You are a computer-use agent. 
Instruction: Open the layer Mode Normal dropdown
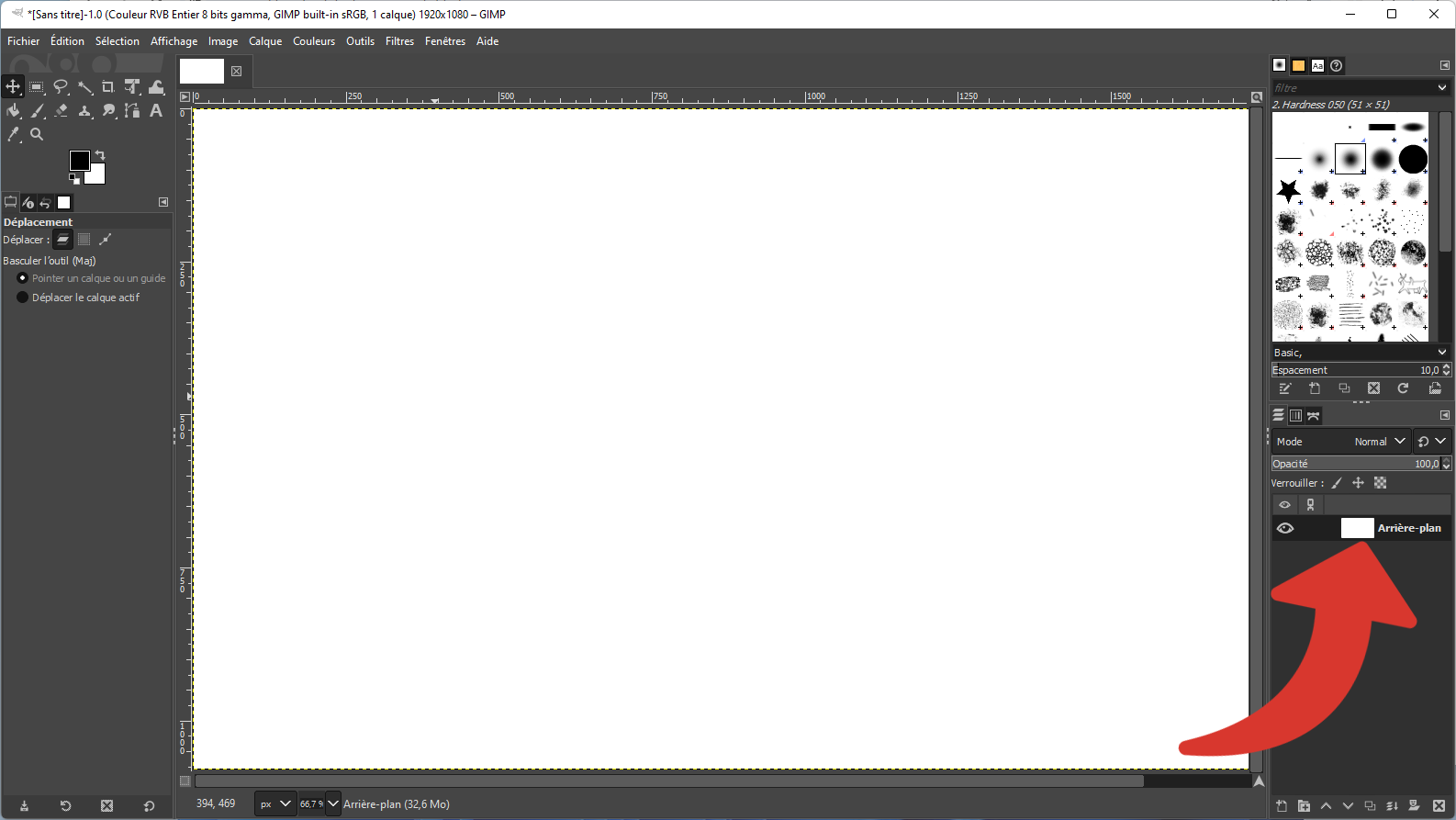(x=1379, y=442)
